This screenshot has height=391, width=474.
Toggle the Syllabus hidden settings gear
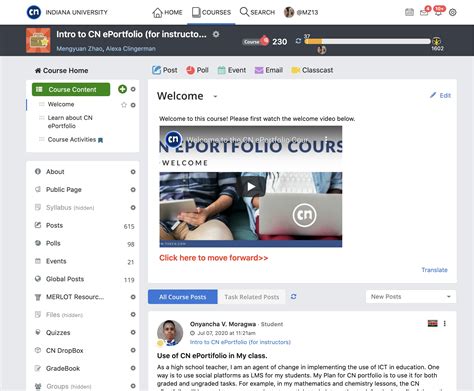pyautogui.click(x=133, y=207)
